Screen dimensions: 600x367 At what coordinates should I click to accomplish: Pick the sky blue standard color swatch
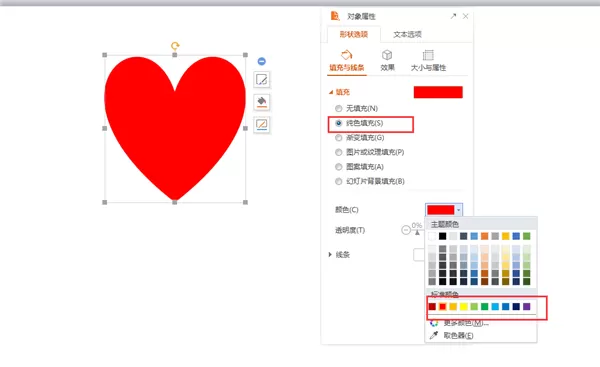click(x=495, y=307)
